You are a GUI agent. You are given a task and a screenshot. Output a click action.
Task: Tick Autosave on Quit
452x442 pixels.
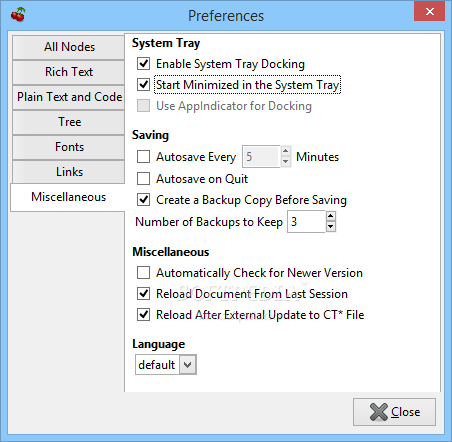tap(143, 178)
